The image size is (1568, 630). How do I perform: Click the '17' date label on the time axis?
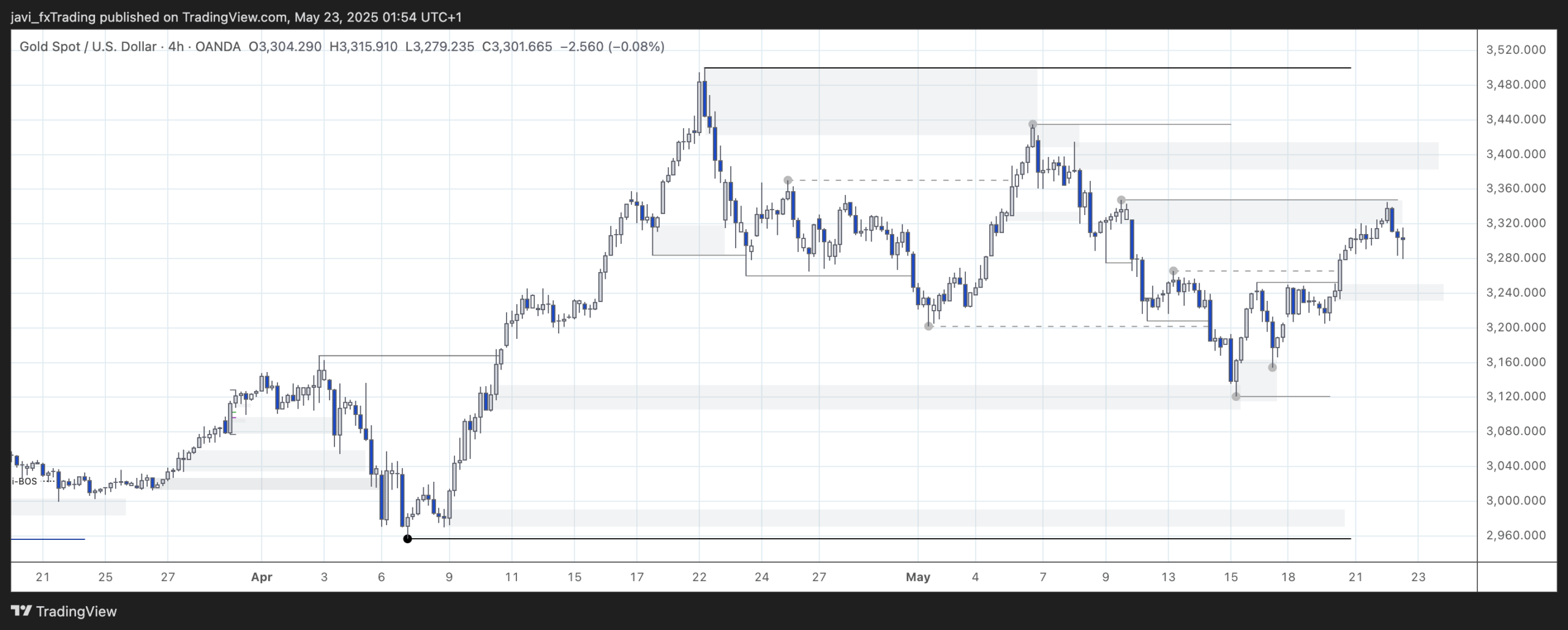[637, 577]
